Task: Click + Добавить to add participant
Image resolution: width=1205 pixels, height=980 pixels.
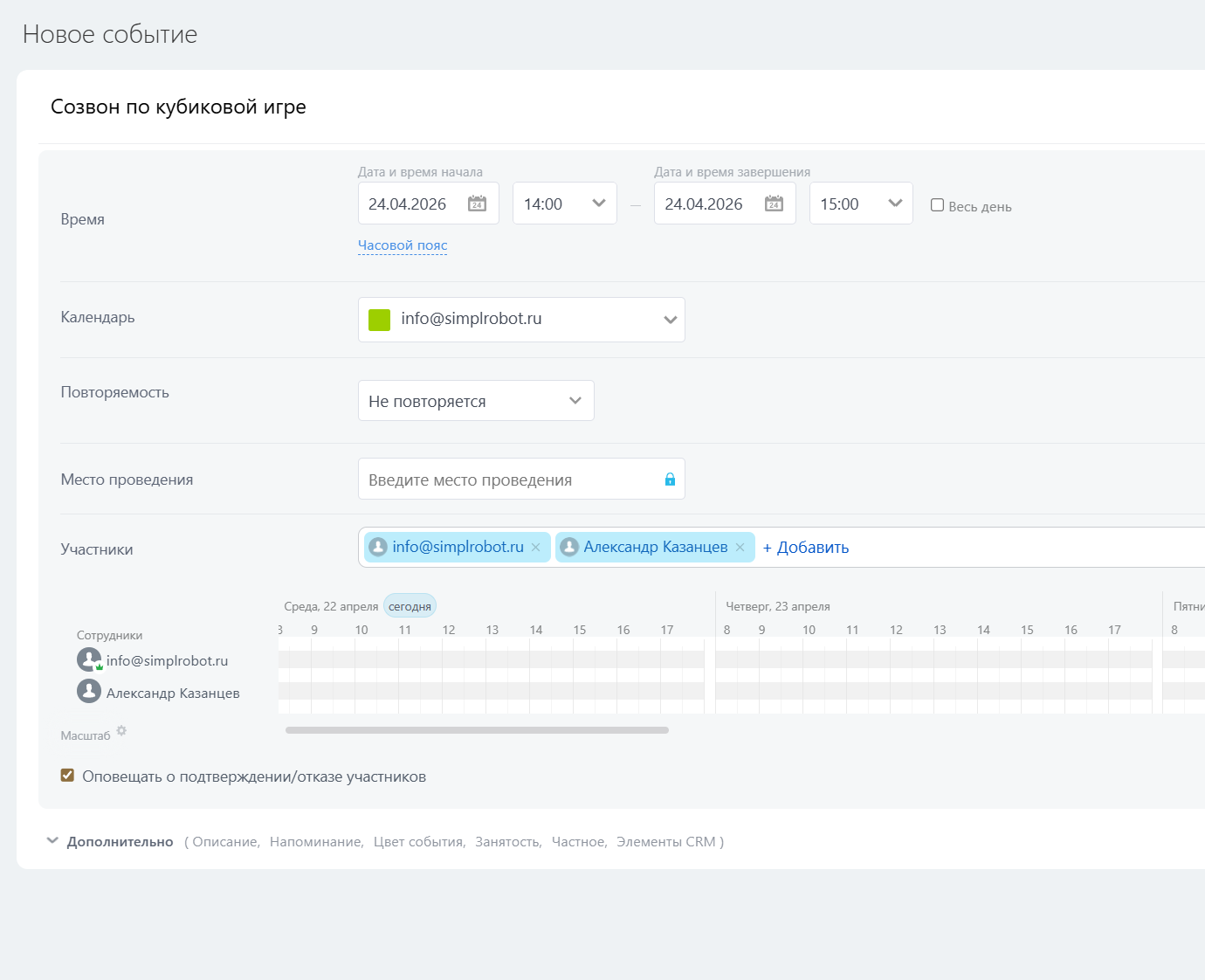Action: [x=805, y=548]
